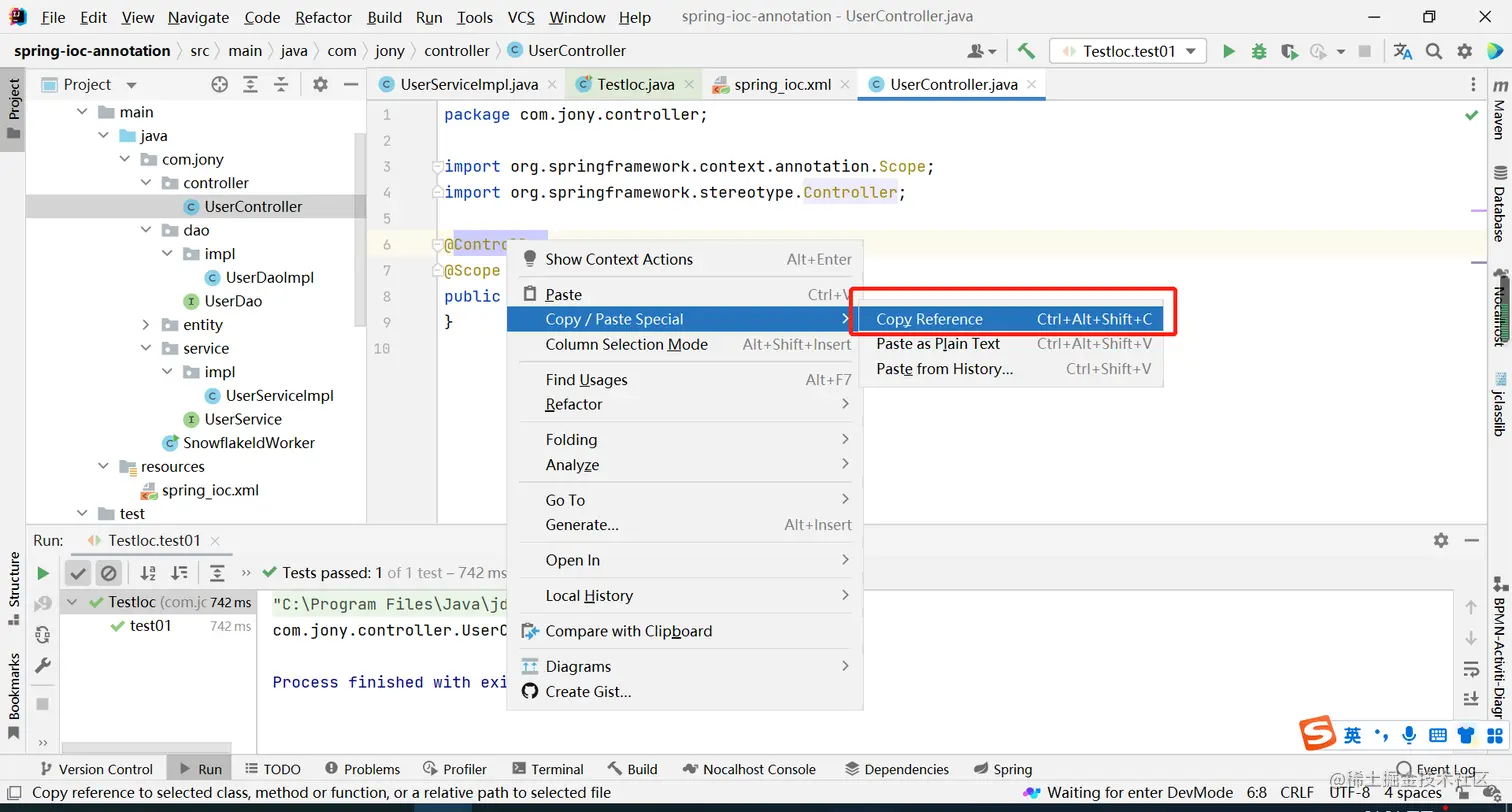Open the Structure tool window
The image size is (1512, 812).
tap(14, 588)
